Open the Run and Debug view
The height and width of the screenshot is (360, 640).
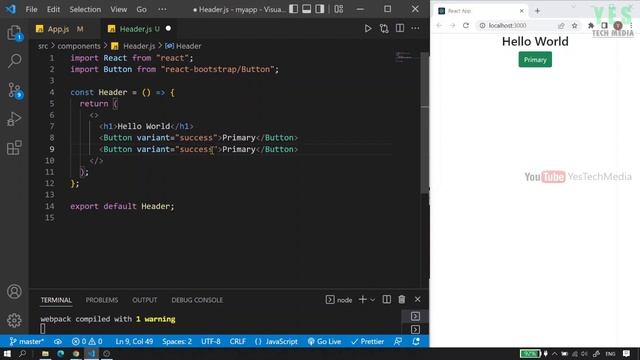pos(14,119)
